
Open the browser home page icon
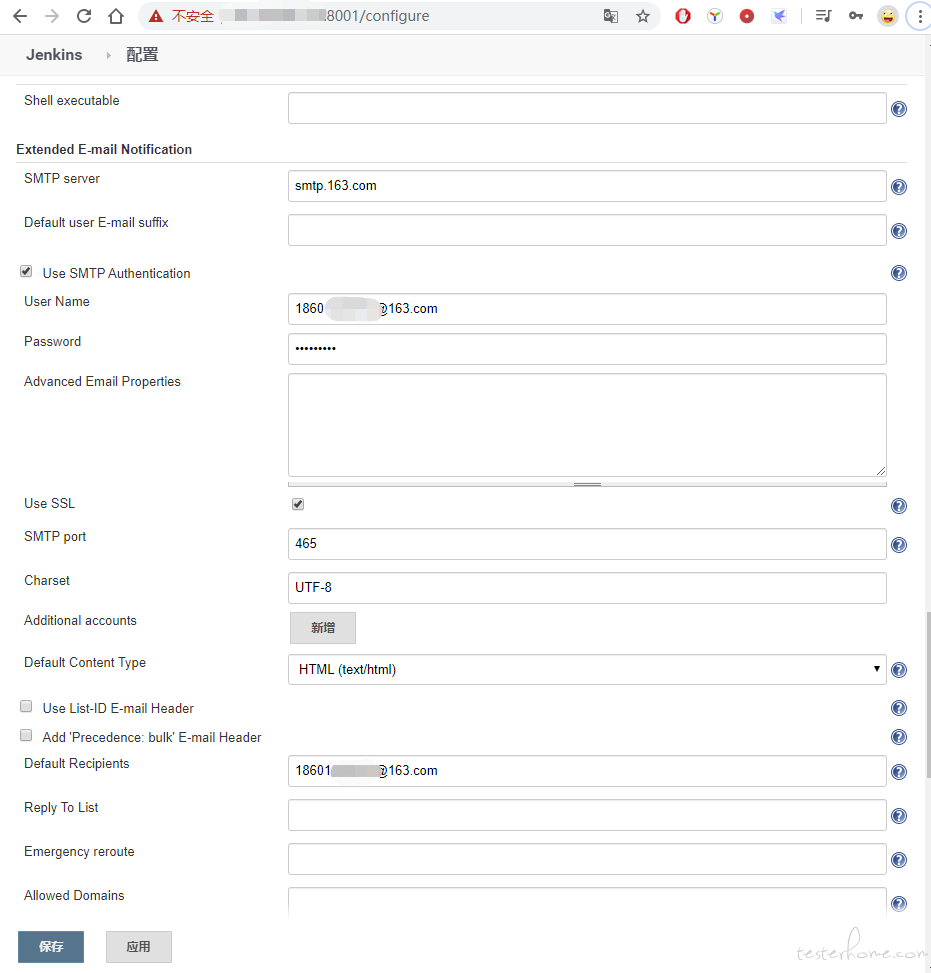(116, 16)
